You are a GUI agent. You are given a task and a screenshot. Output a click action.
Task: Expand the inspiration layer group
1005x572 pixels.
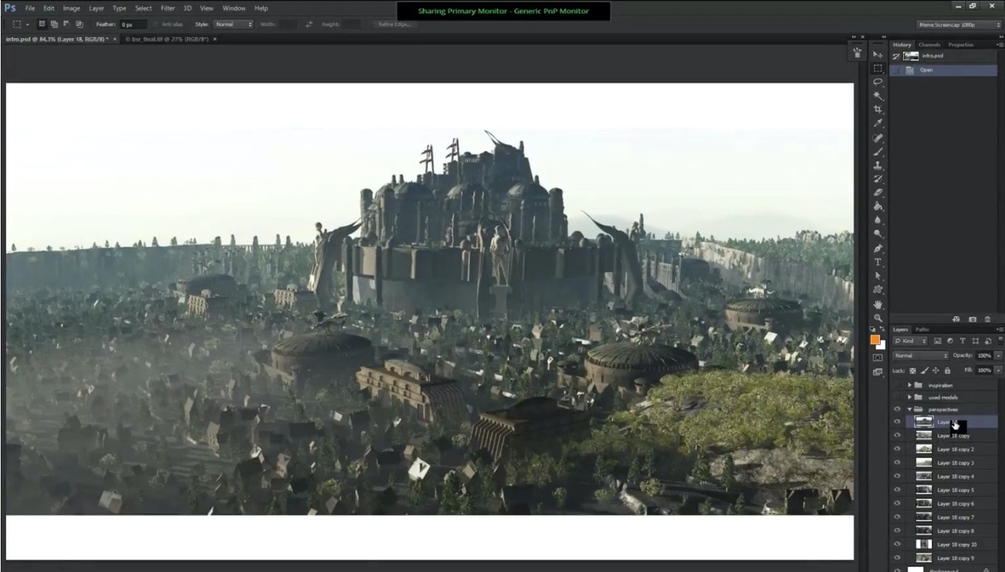[909, 385]
